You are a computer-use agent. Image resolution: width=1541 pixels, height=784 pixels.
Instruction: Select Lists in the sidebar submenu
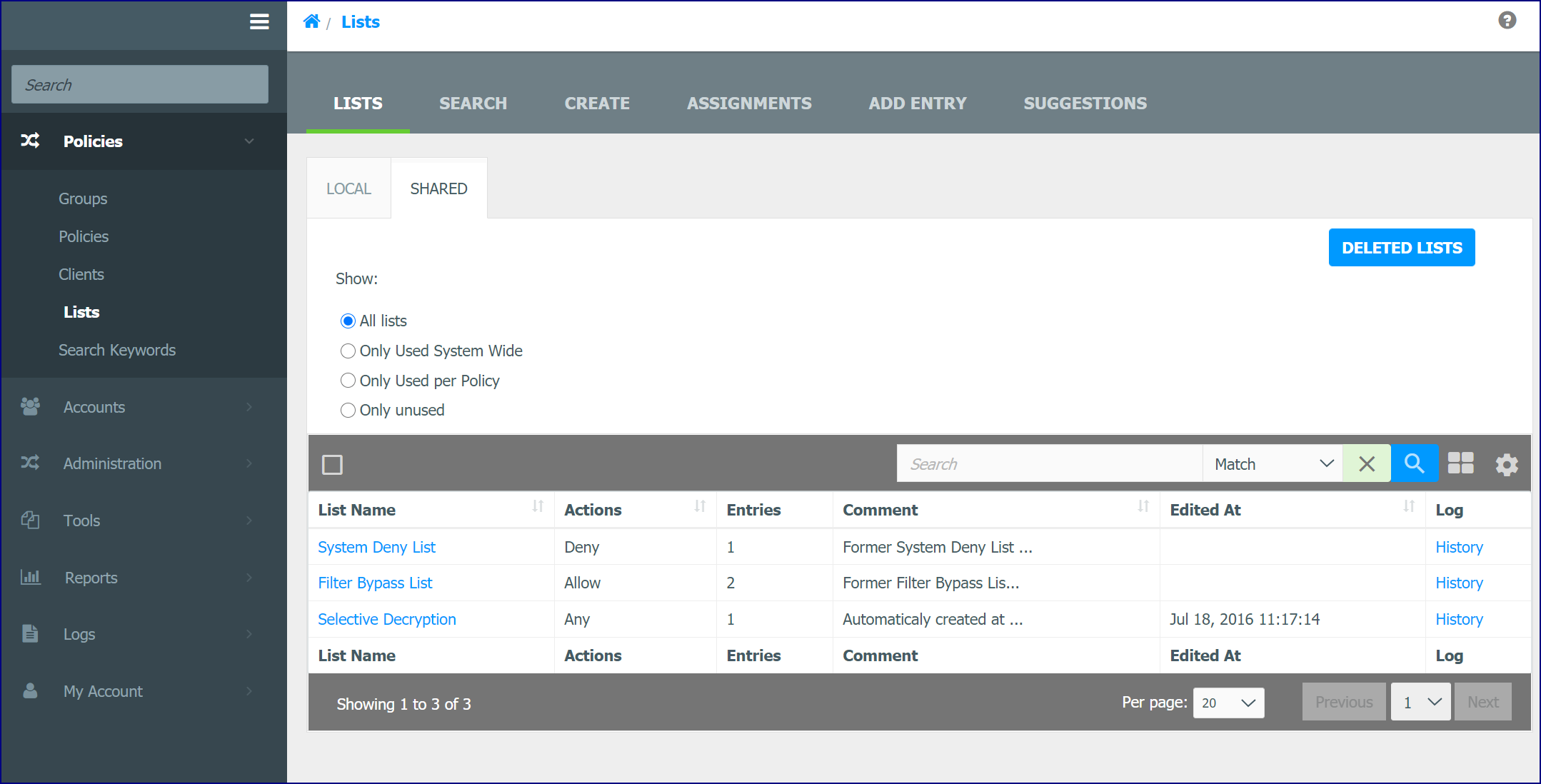pos(81,312)
